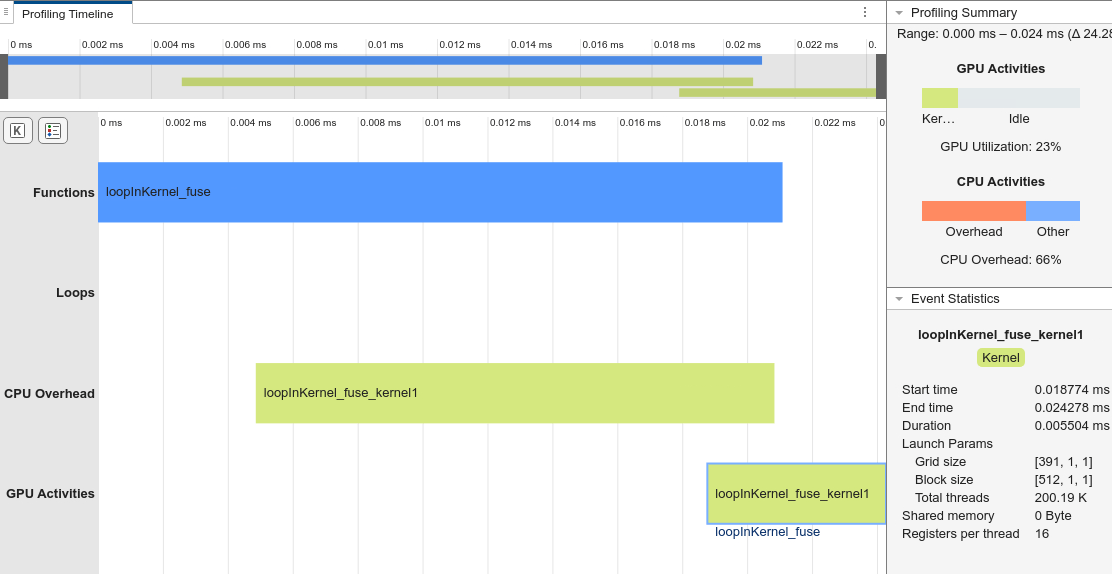Click the Idle segment of GPU Activities bar
The height and width of the screenshot is (574, 1112).
pyautogui.click(x=1018, y=98)
